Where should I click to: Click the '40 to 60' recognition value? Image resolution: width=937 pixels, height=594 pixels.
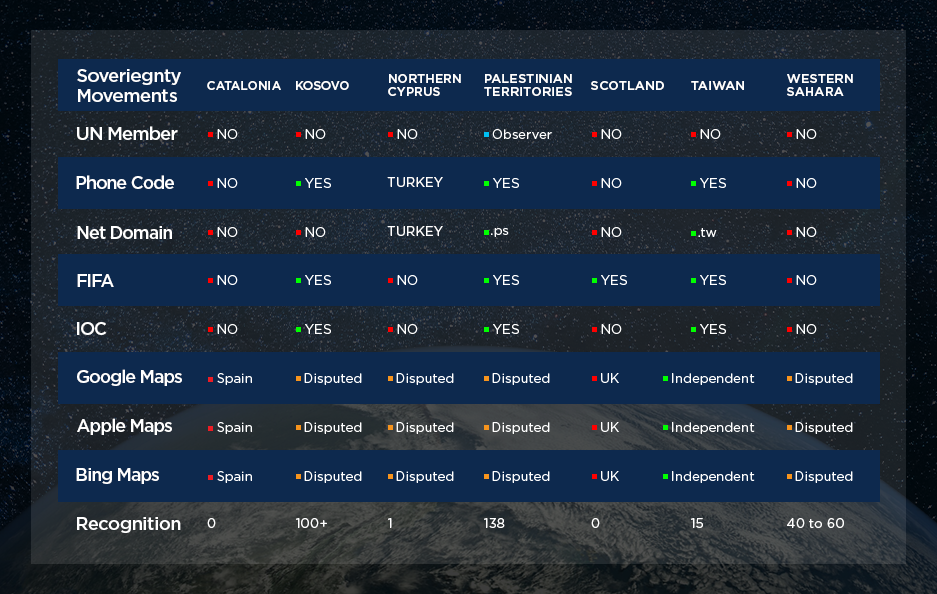pos(816,523)
